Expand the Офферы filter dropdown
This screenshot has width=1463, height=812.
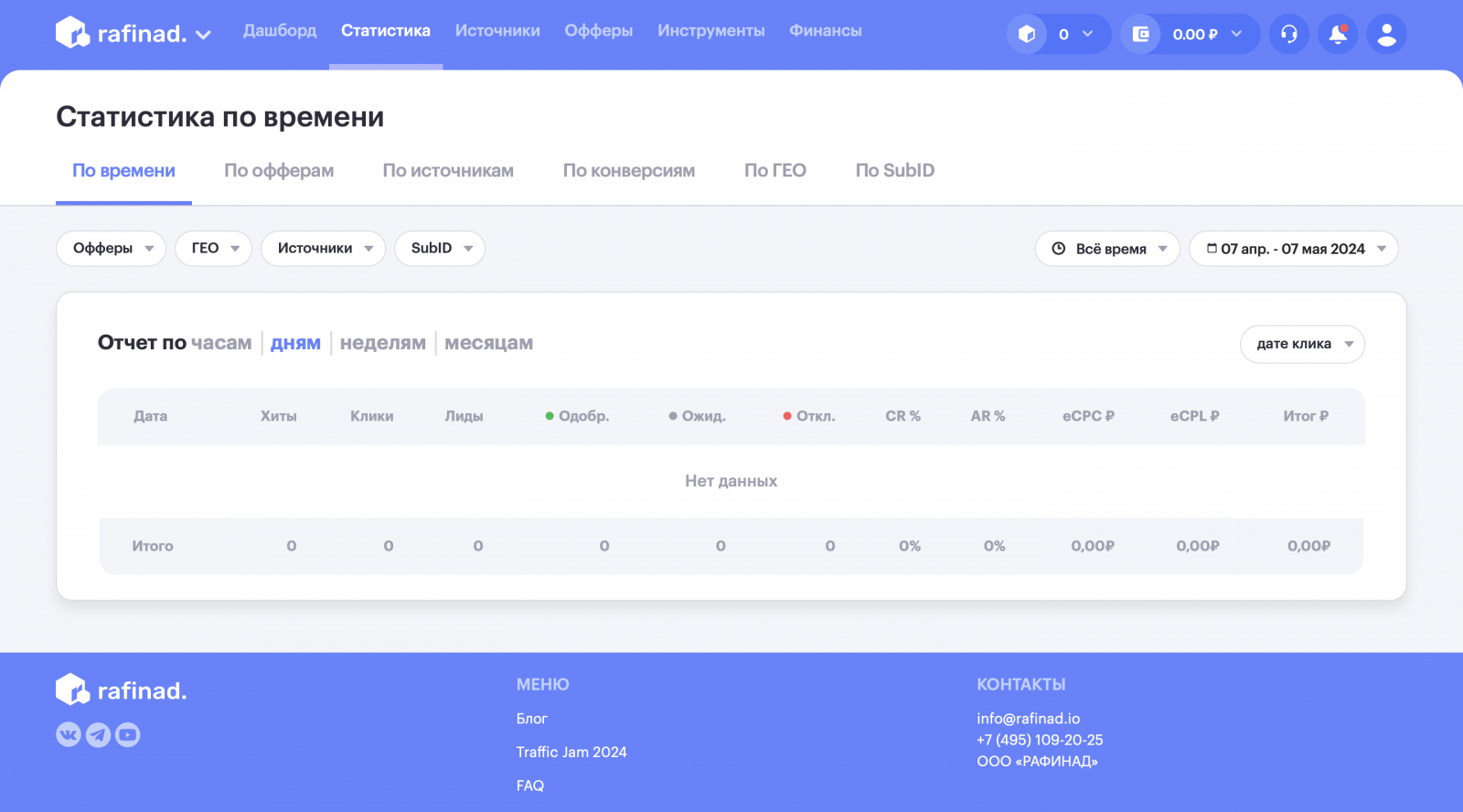click(x=111, y=248)
